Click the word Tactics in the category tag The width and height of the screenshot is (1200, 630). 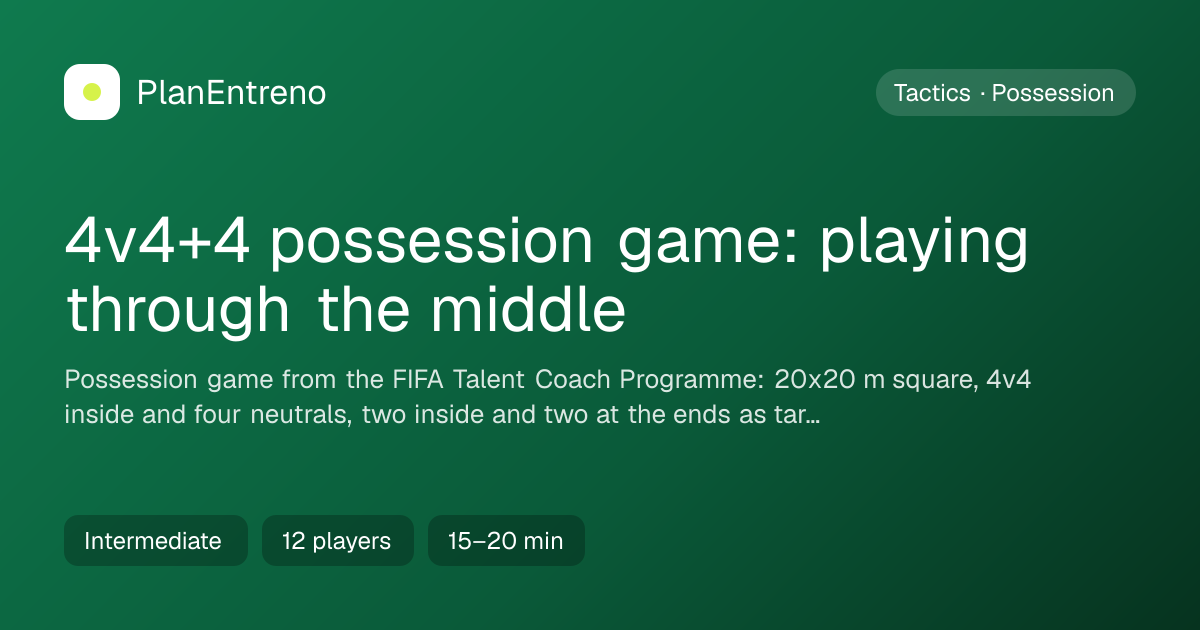click(x=932, y=93)
